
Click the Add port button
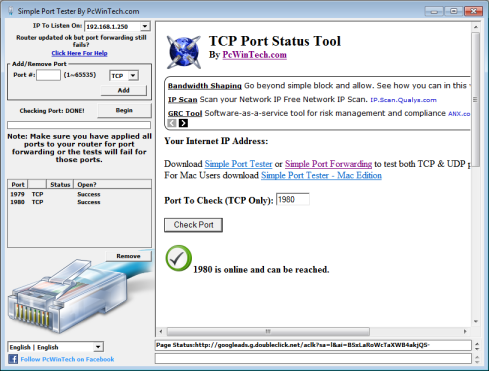coord(124,90)
